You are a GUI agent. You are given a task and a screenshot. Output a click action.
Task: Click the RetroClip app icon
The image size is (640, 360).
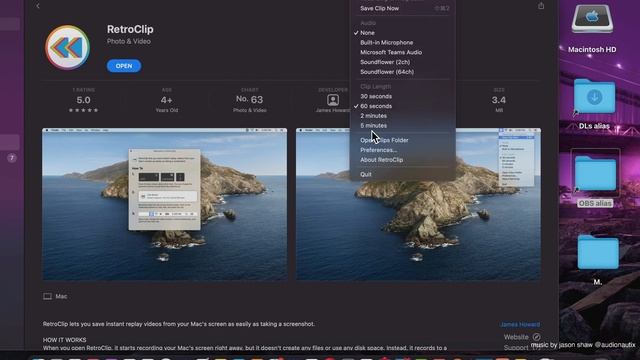click(67, 47)
